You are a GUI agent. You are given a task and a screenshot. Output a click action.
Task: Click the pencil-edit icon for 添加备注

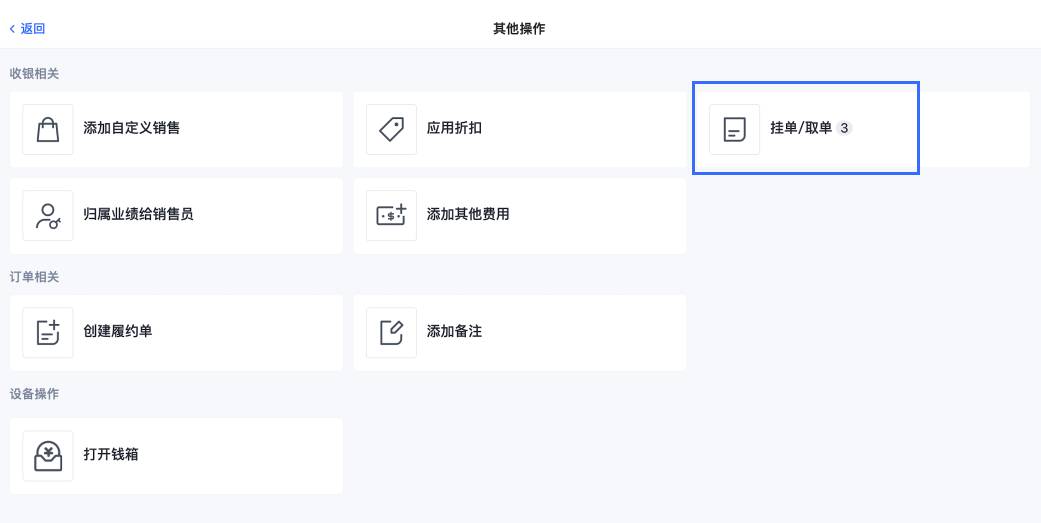392,333
